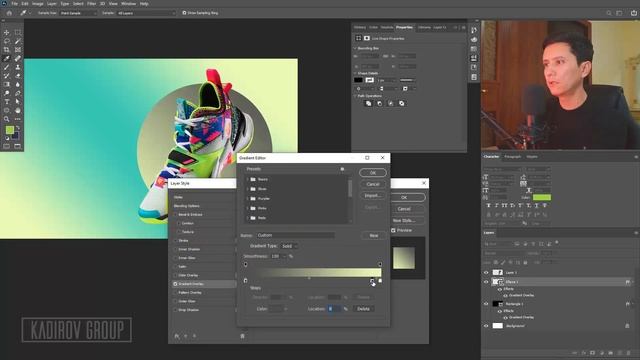This screenshot has height=360, width=640.
Task: Click the delete layer icon in Layers panel
Action: point(628,353)
